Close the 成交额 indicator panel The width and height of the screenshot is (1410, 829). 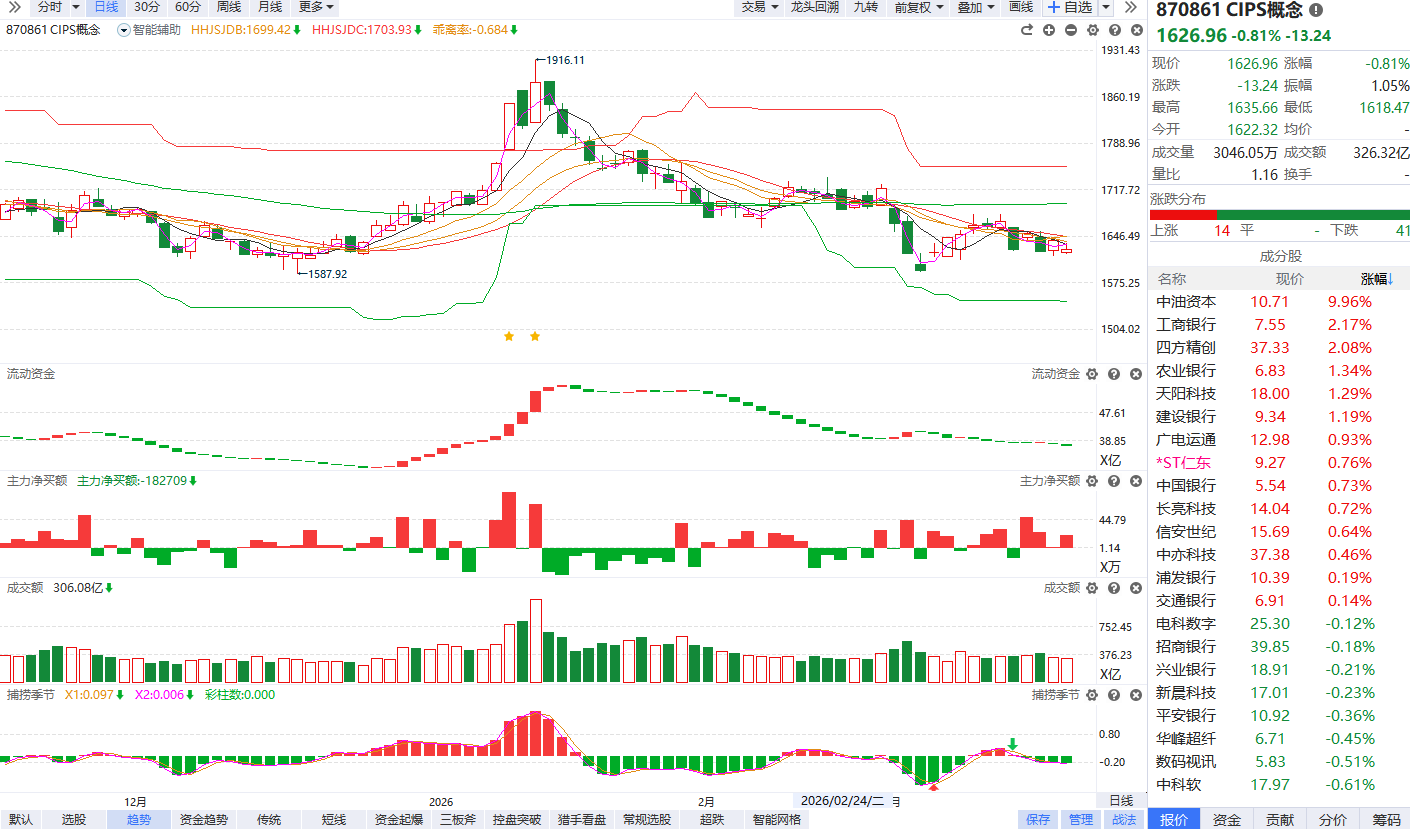coord(1135,588)
